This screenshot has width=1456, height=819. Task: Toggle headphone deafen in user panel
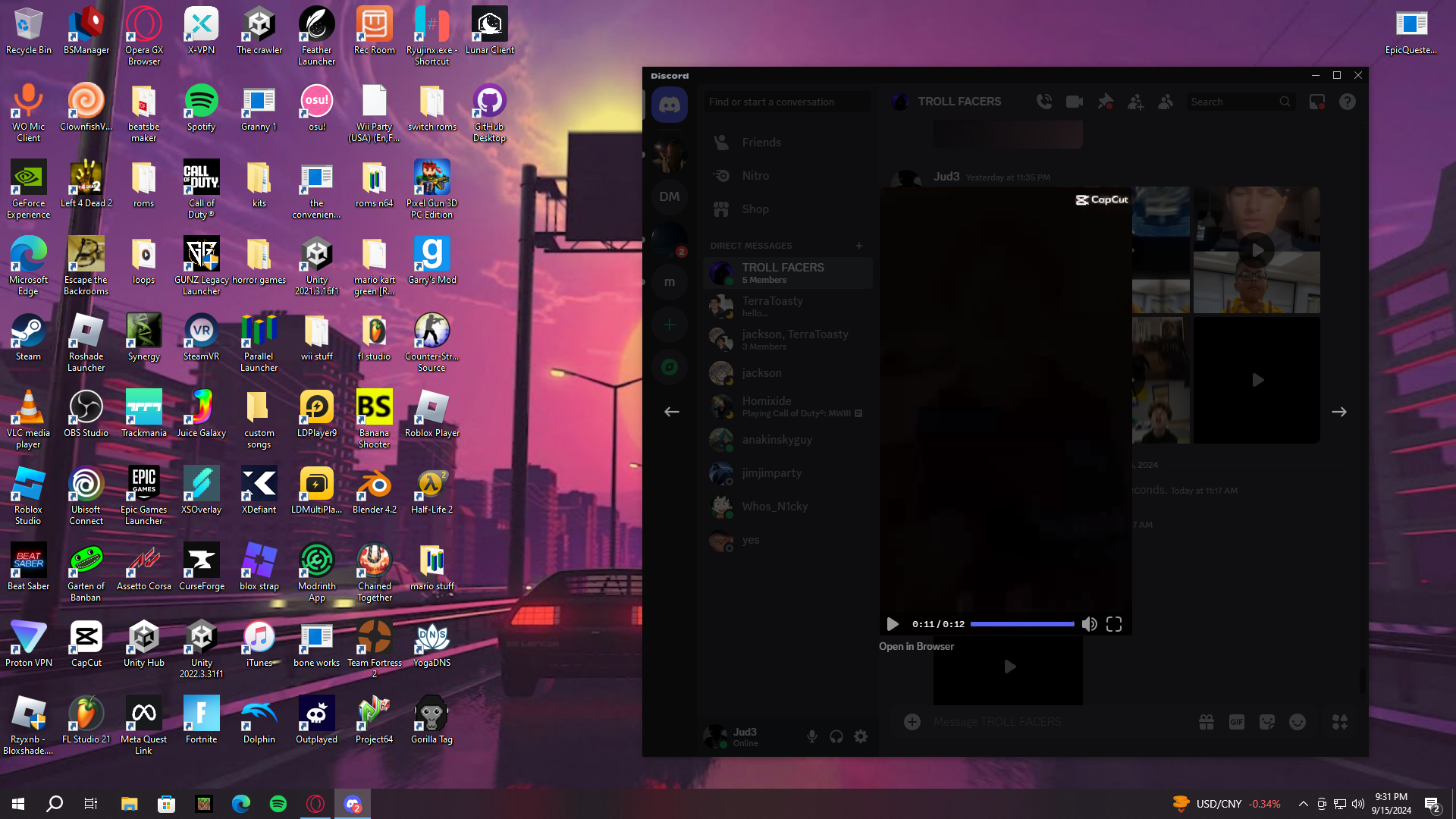(836, 736)
